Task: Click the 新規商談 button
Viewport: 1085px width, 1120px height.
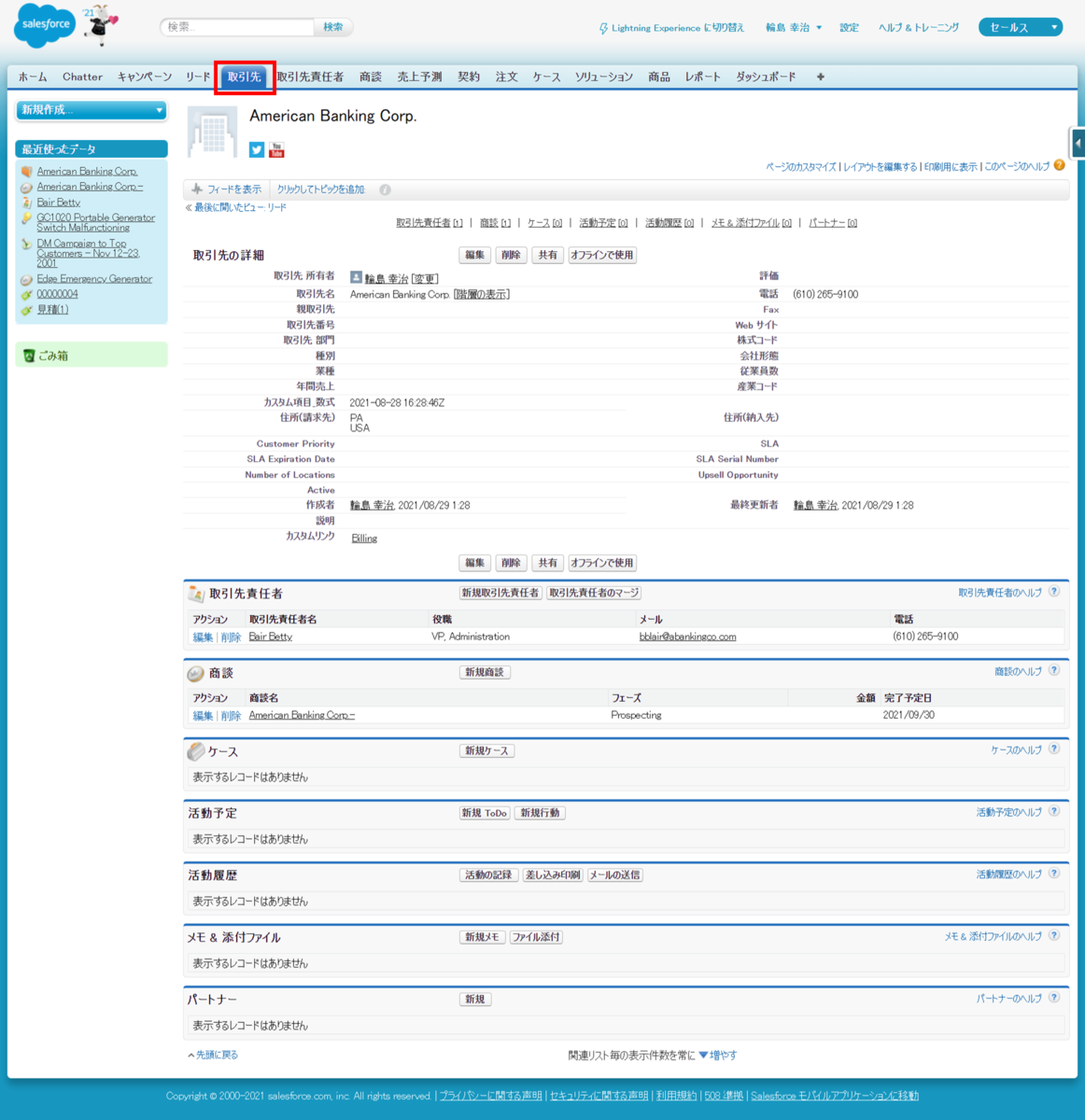Action: (x=485, y=672)
